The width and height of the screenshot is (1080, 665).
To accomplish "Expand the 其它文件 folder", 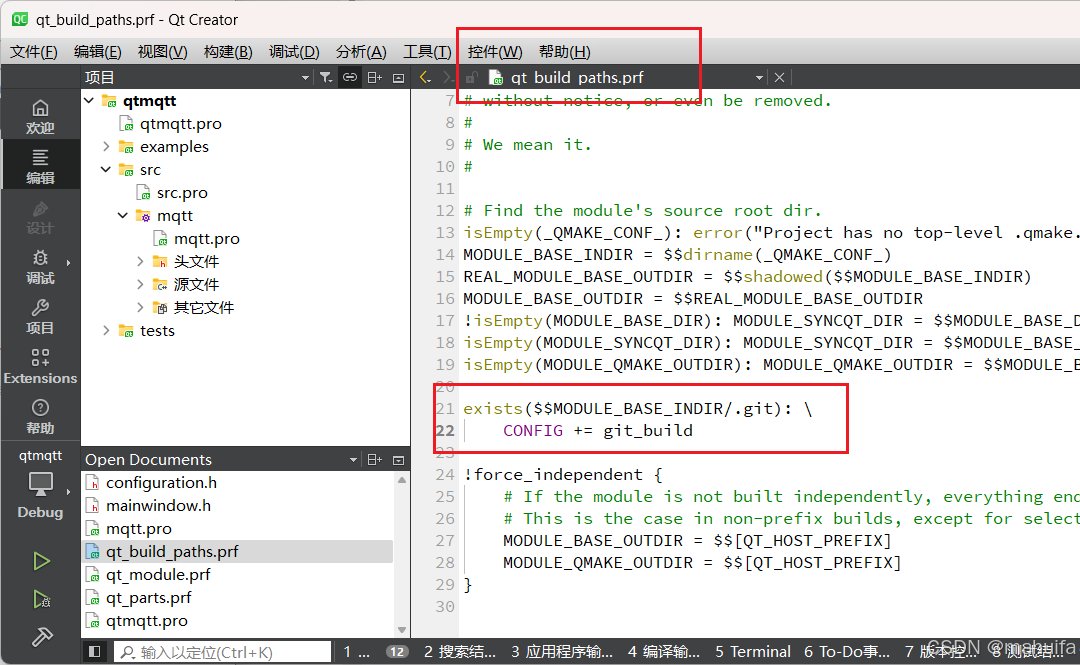I will coord(140,307).
